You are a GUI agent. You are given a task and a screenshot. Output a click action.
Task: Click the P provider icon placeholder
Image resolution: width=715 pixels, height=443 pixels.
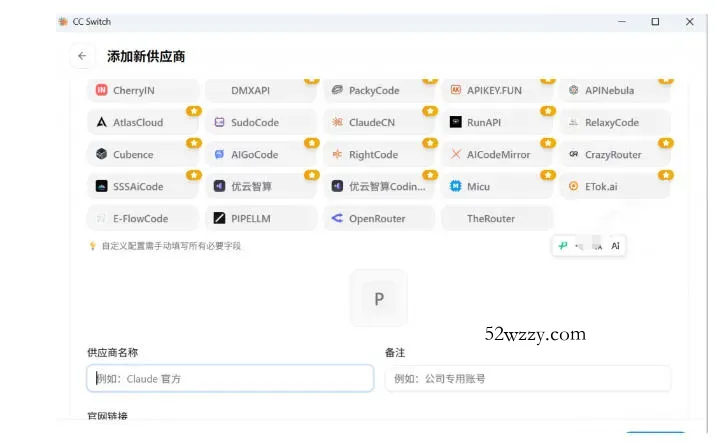[378, 298]
